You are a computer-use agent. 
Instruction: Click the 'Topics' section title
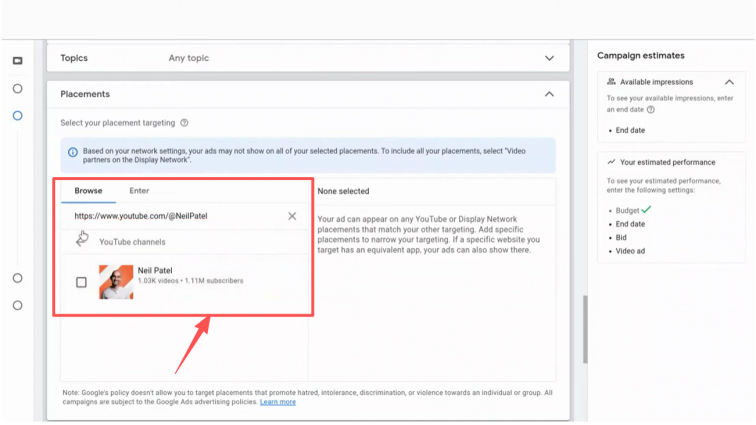click(74, 58)
